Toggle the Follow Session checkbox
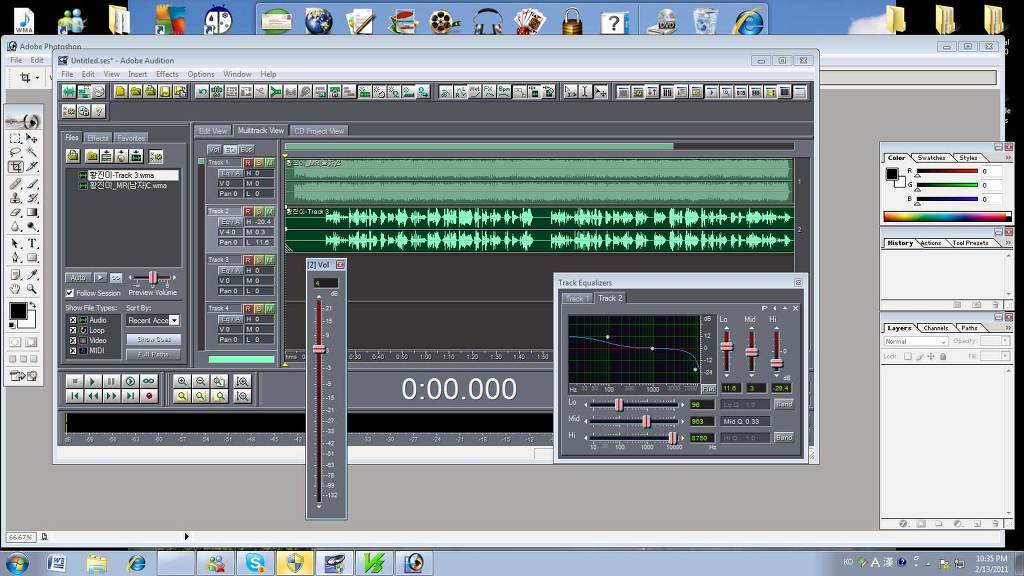The image size is (1024, 576). (70, 293)
